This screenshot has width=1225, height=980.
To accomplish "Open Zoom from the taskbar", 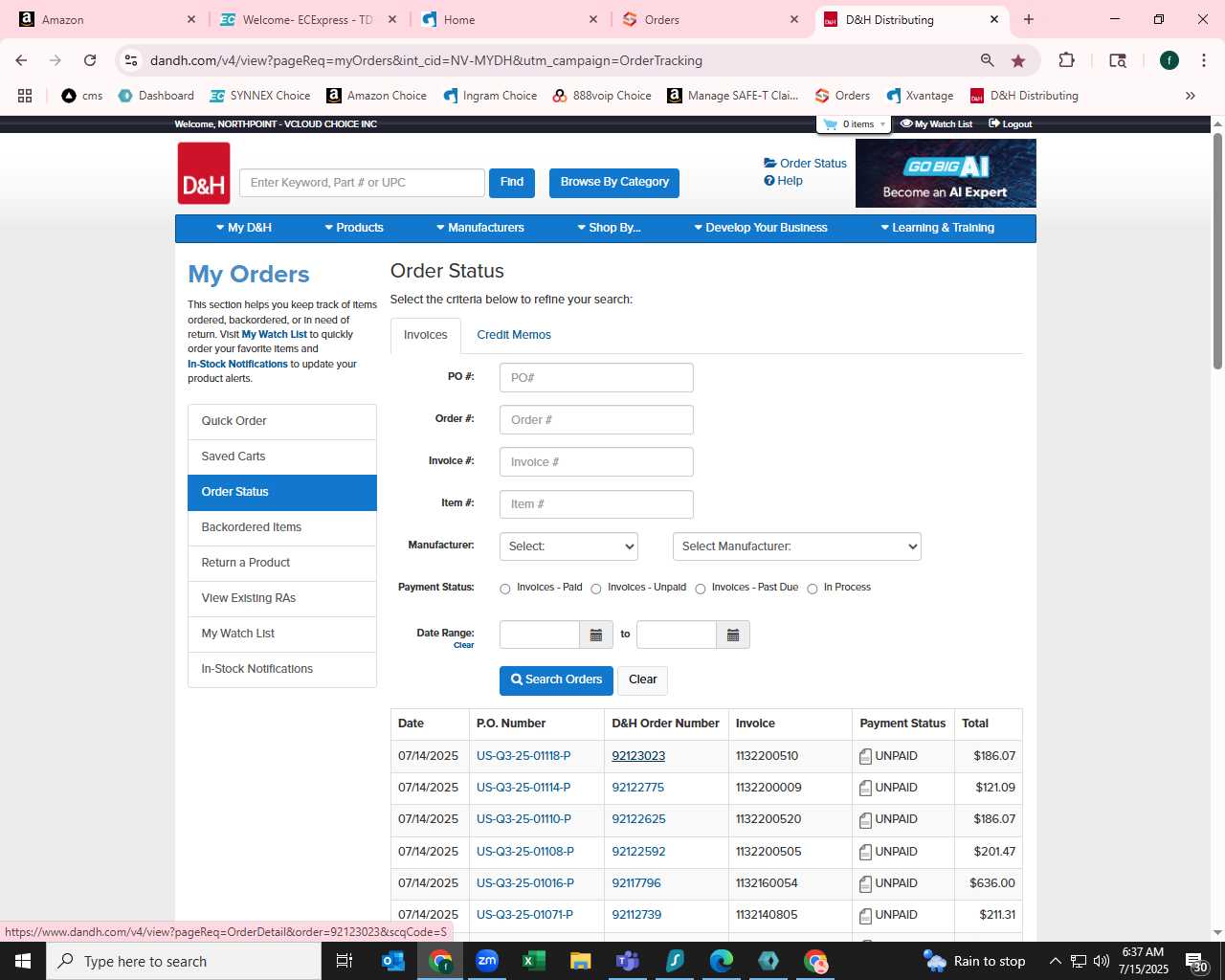I will (x=487, y=961).
